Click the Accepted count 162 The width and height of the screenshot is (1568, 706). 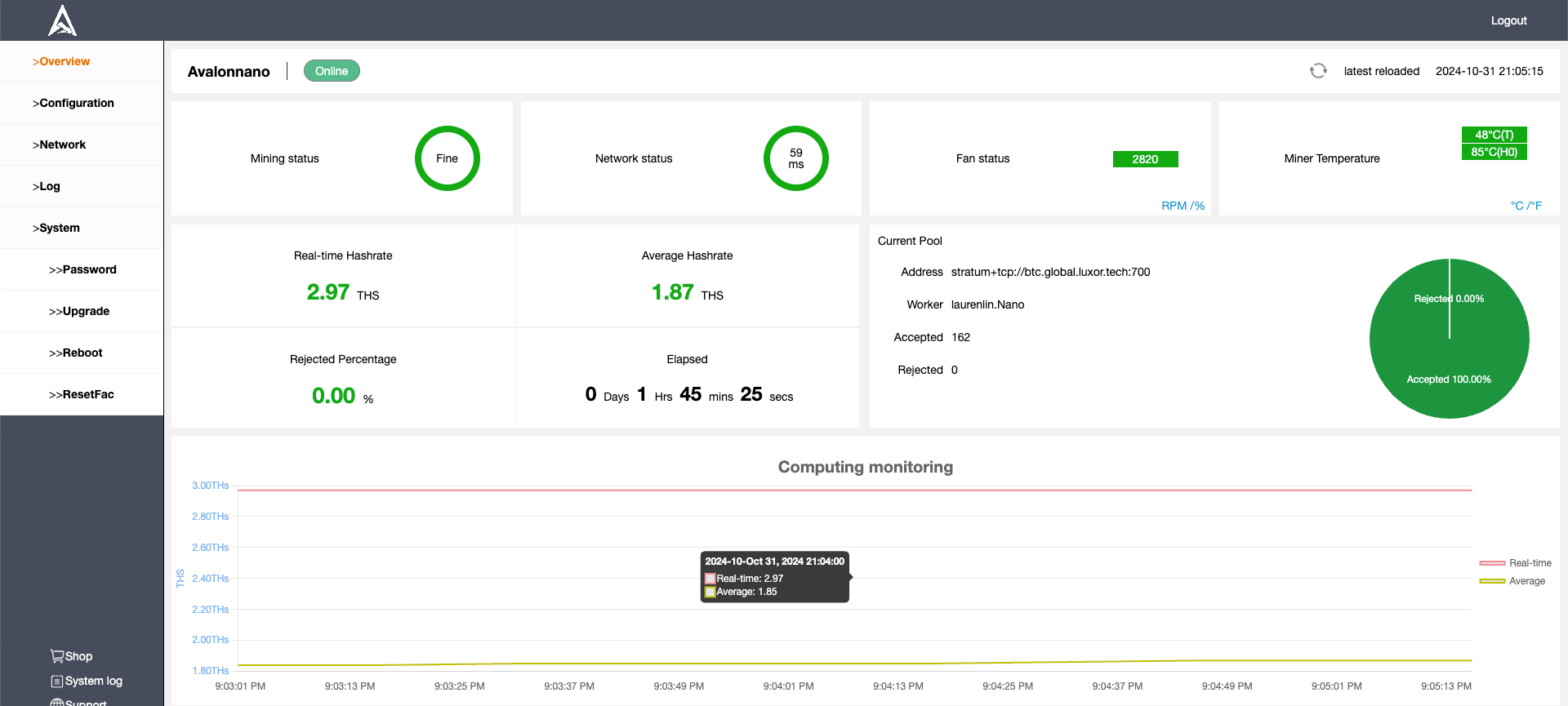[960, 337]
